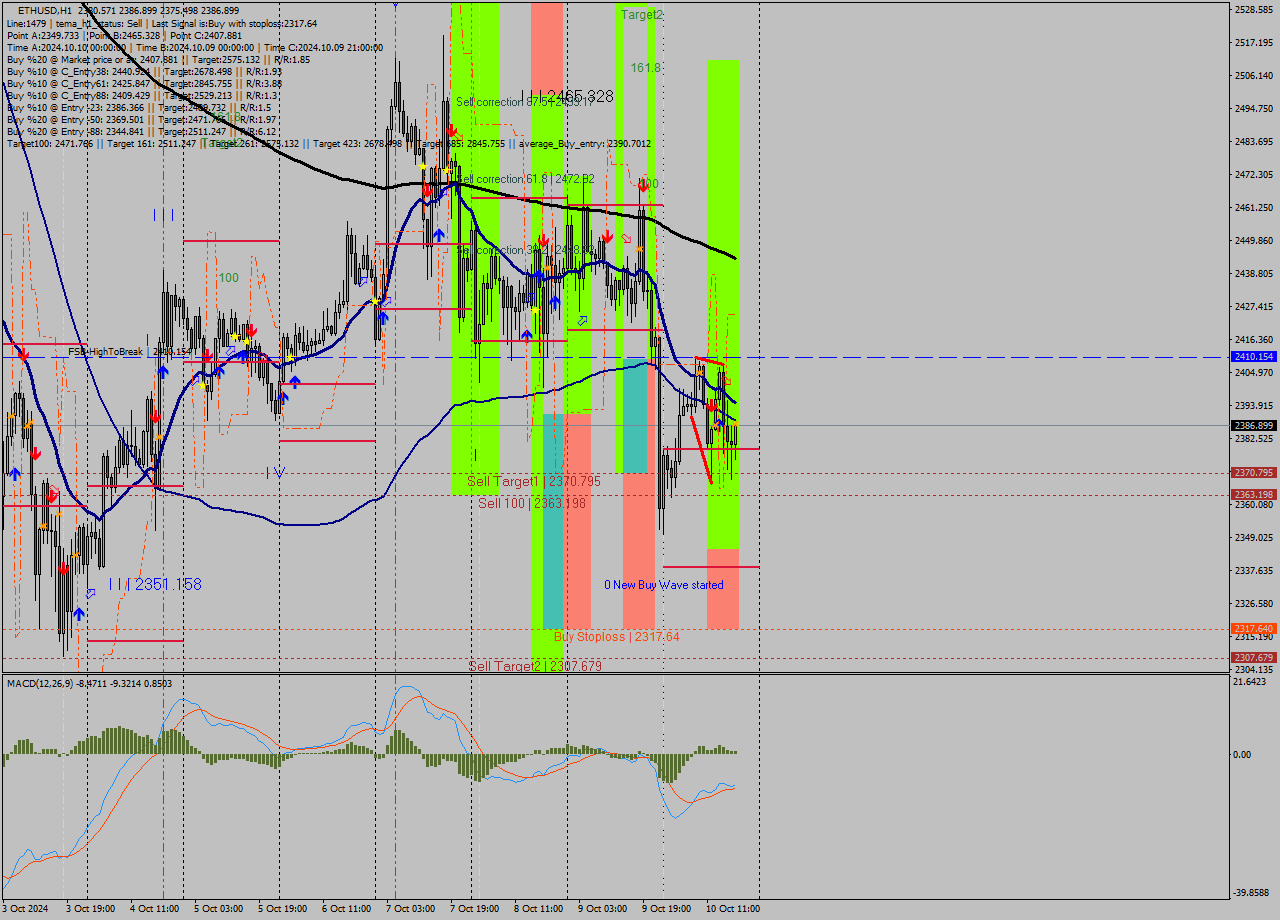Click the '4 Oct 11:00' time axis label

click(x=155, y=909)
